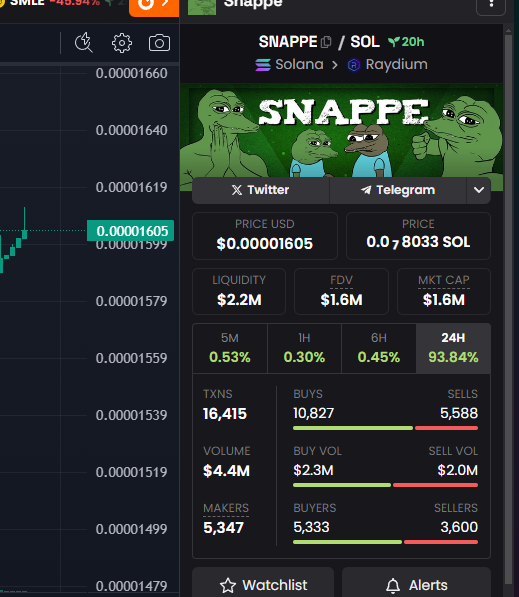This screenshot has height=597, width=519.
Task: Open the Telegram link
Action: click(x=398, y=190)
